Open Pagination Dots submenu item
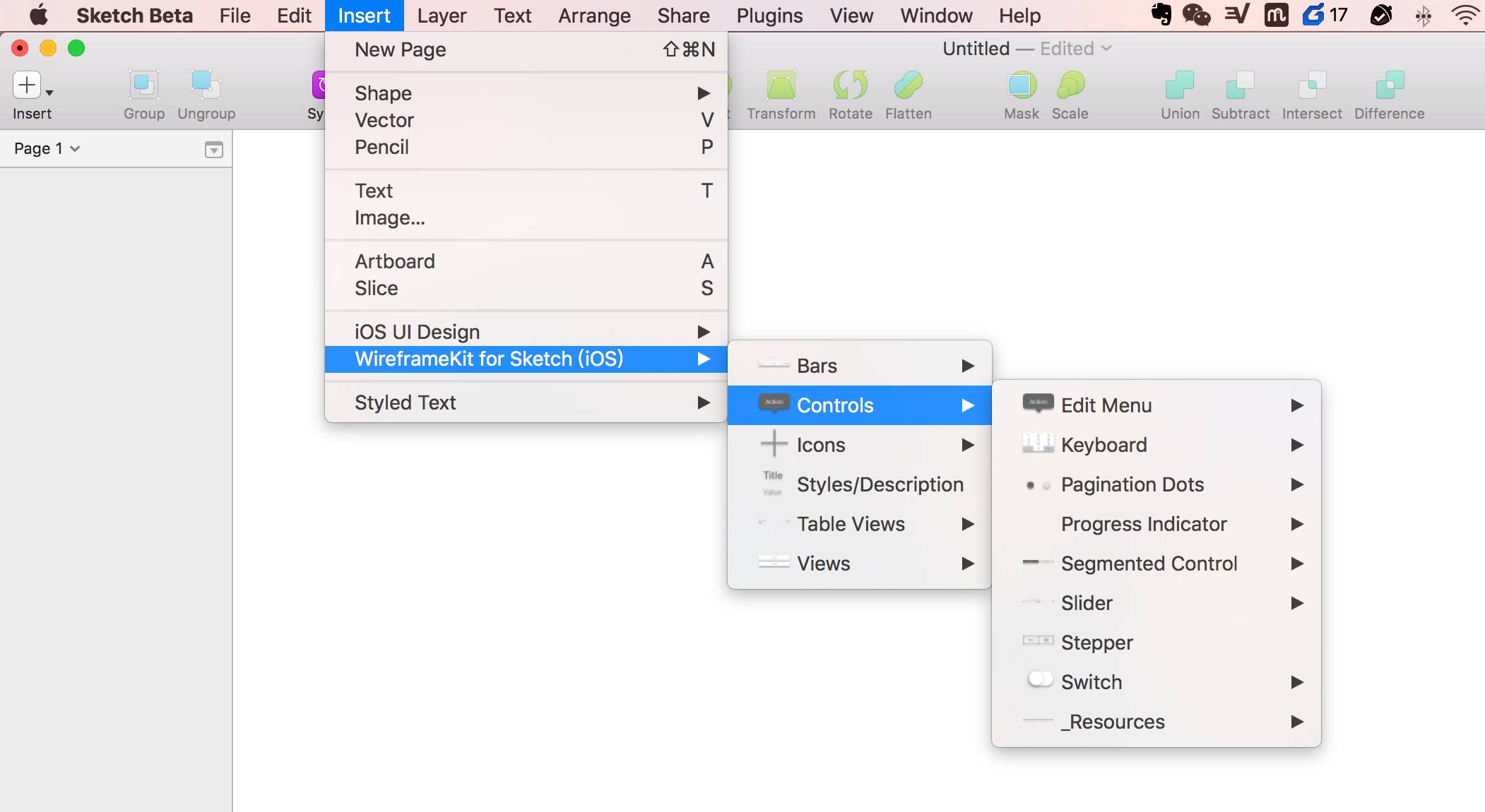The image size is (1485, 812). coord(1156,484)
